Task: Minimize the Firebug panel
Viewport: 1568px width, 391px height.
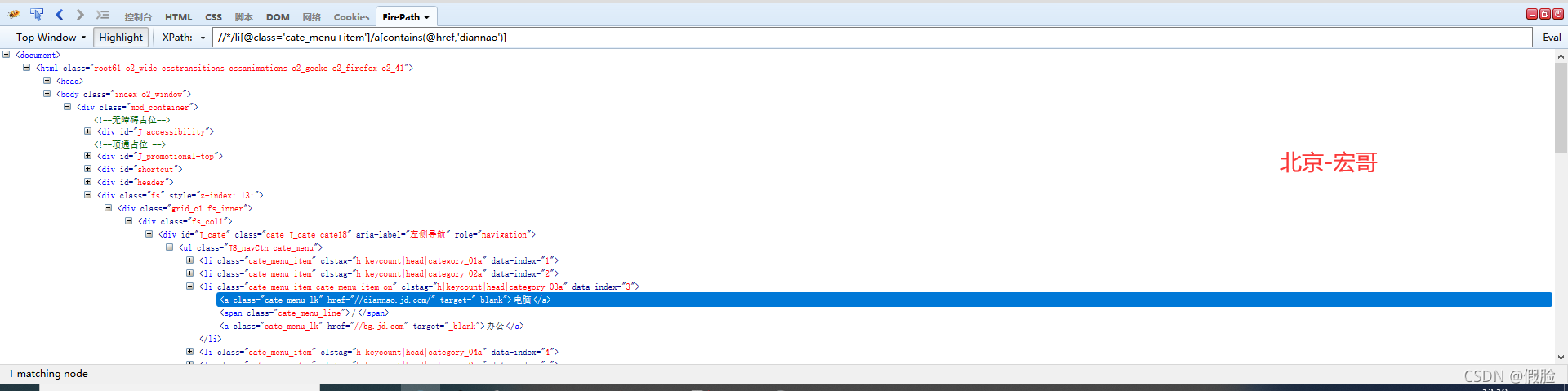Action: click(1532, 14)
